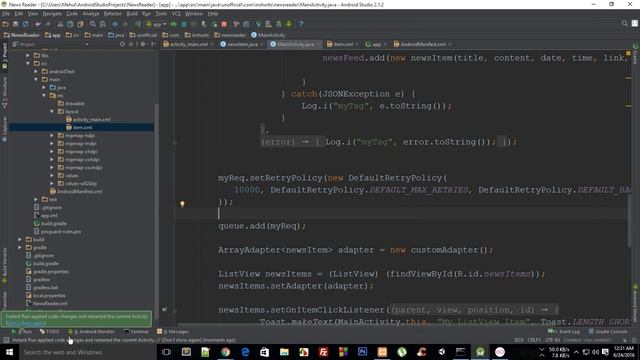
Task: Click Chrome icon in Windows taskbar
Action: tap(225, 352)
